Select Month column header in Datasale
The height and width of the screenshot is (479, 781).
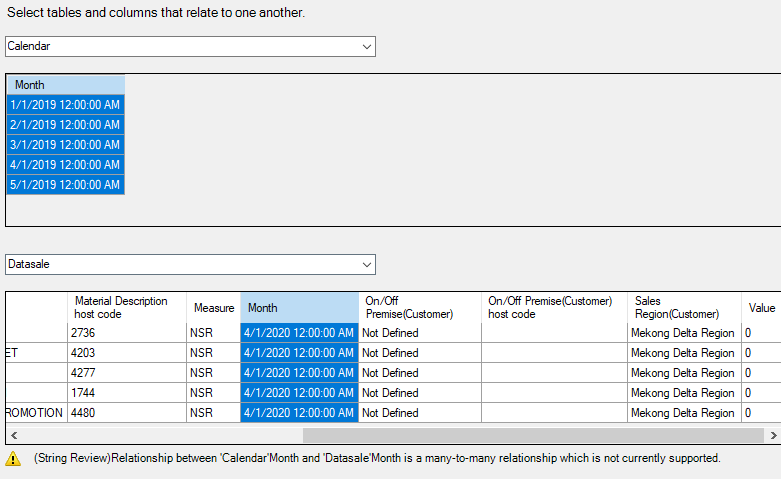(x=299, y=308)
